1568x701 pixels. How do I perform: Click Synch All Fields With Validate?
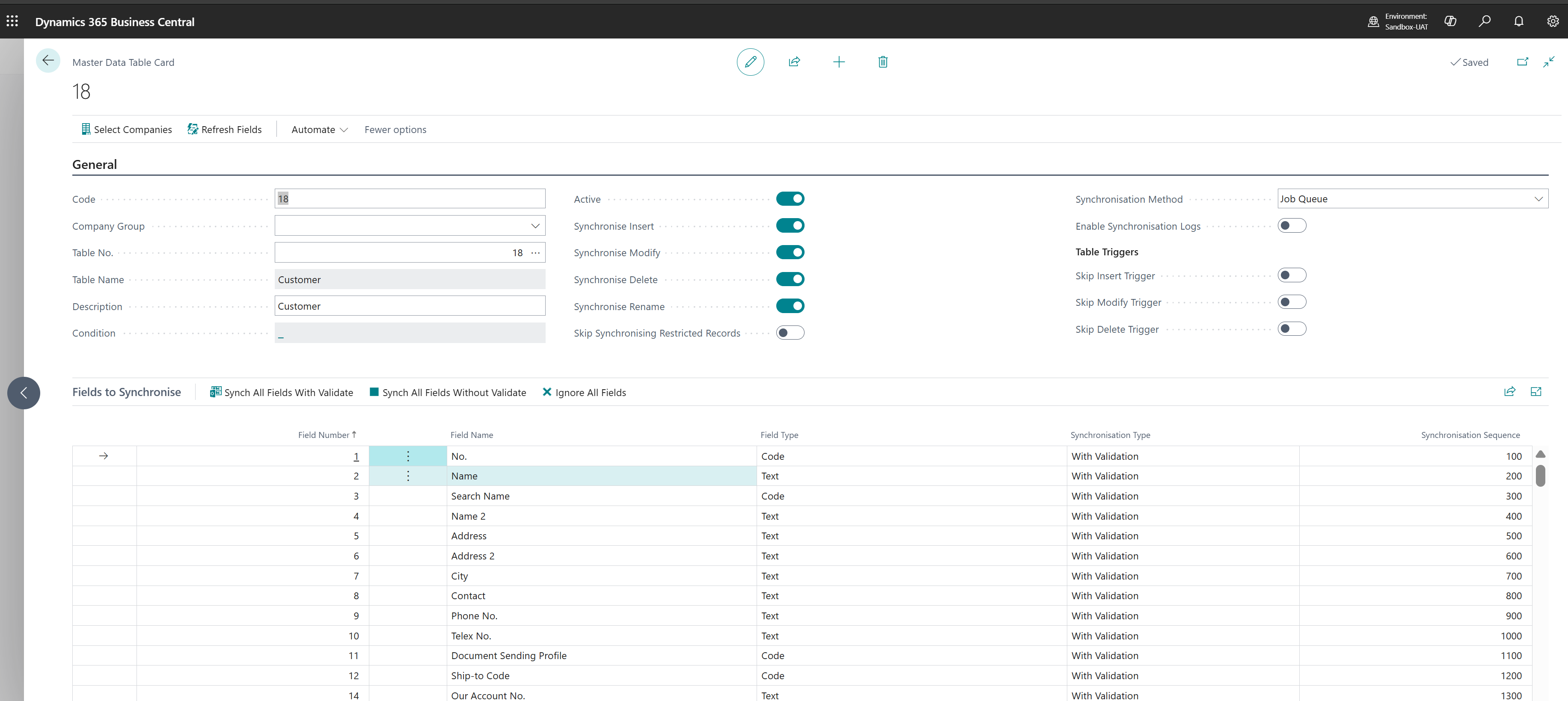tap(281, 393)
